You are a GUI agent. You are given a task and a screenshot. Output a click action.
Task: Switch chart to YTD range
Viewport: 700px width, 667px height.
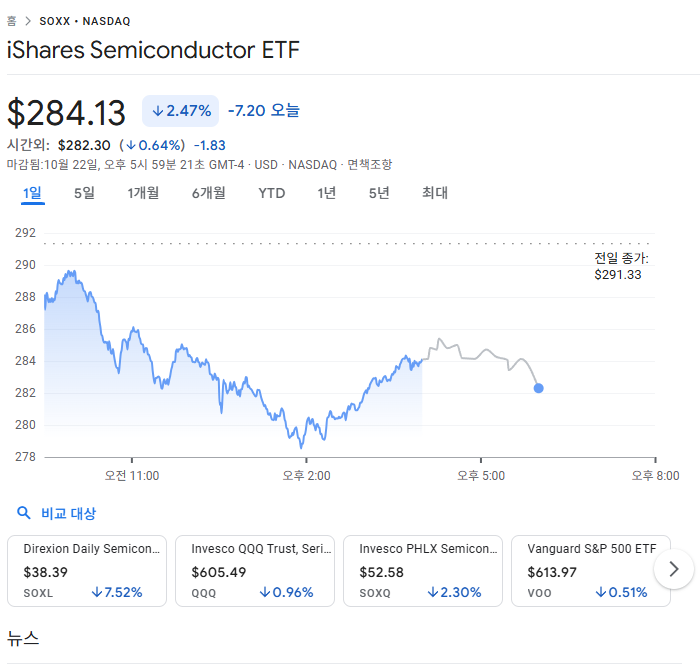pyautogui.click(x=271, y=193)
